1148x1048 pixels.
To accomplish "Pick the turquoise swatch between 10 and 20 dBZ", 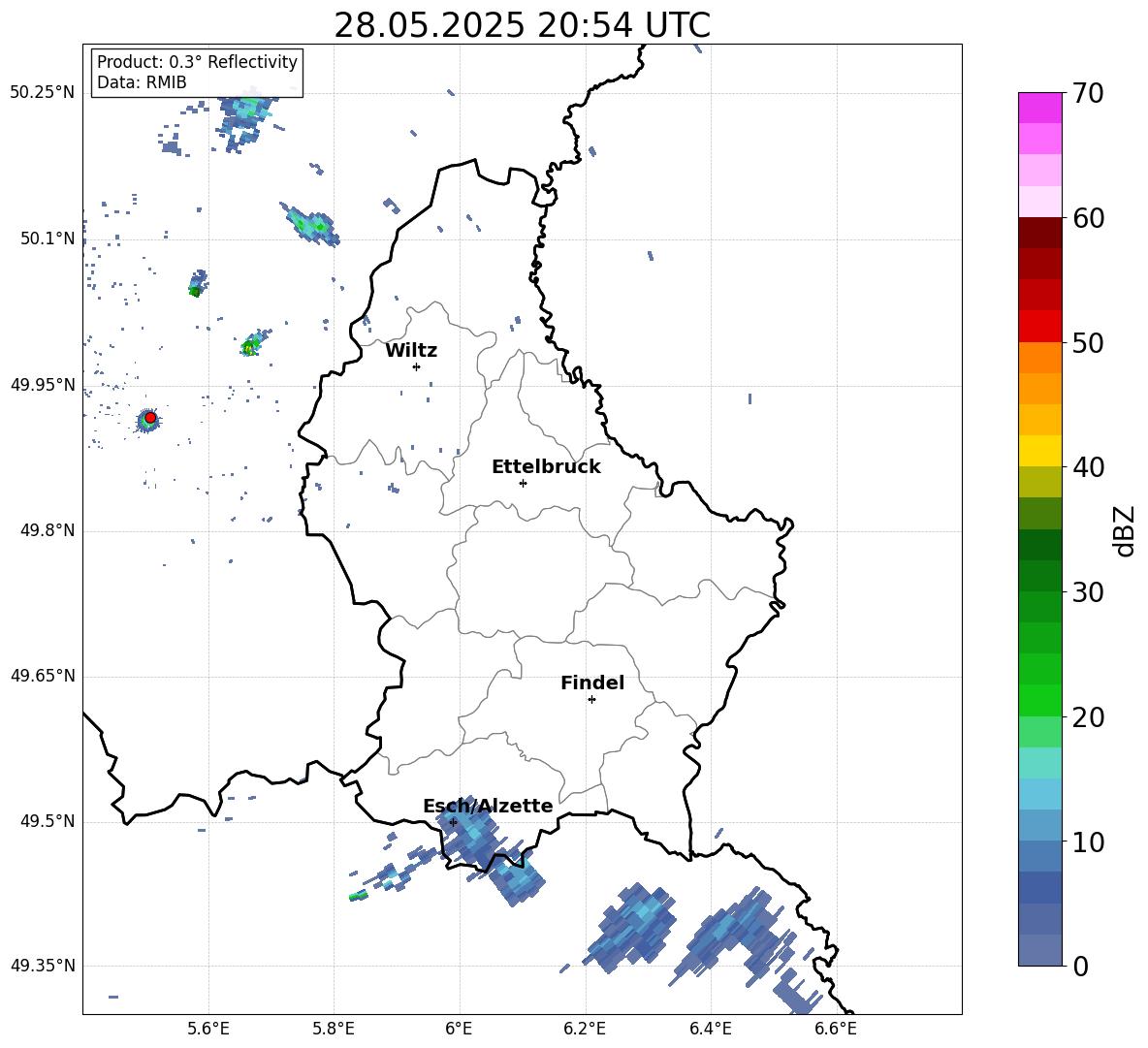I will click(x=1040, y=763).
